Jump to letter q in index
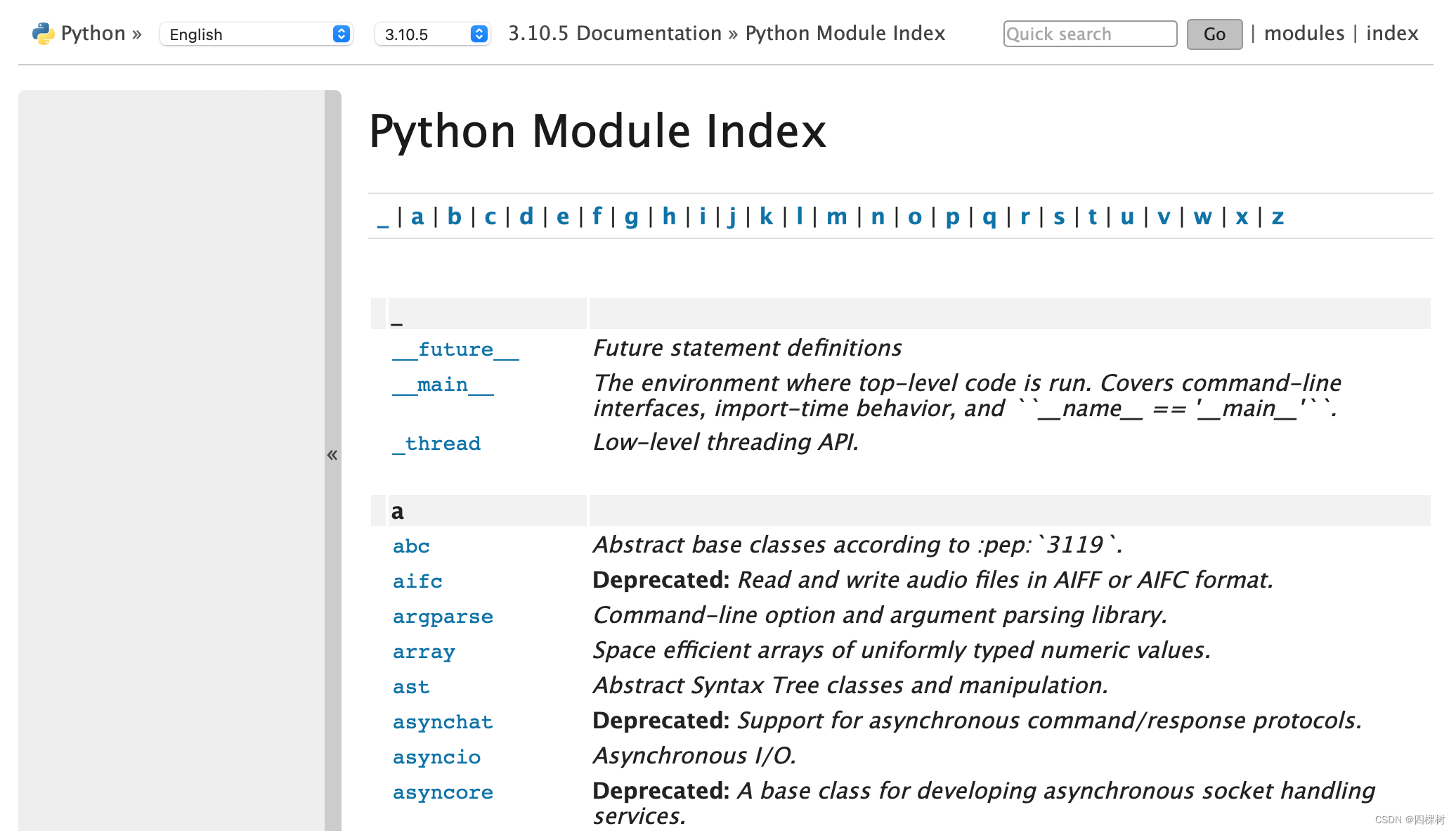 [989, 217]
